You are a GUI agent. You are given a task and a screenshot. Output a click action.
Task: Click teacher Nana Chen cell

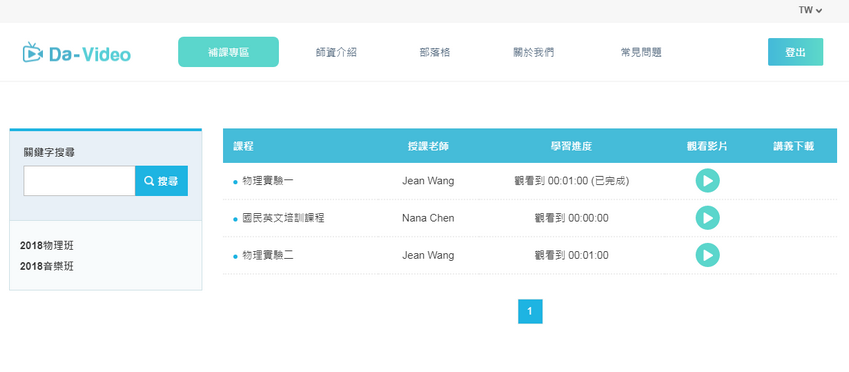click(428, 218)
